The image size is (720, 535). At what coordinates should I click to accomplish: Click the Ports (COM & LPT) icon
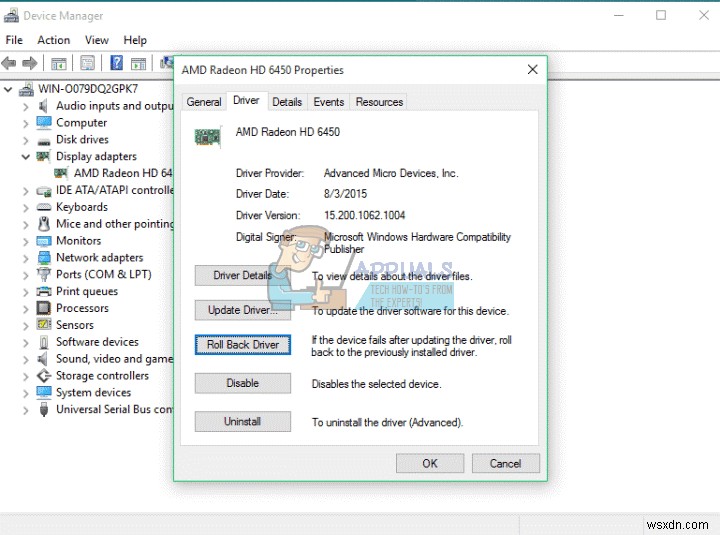tap(44, 275)
